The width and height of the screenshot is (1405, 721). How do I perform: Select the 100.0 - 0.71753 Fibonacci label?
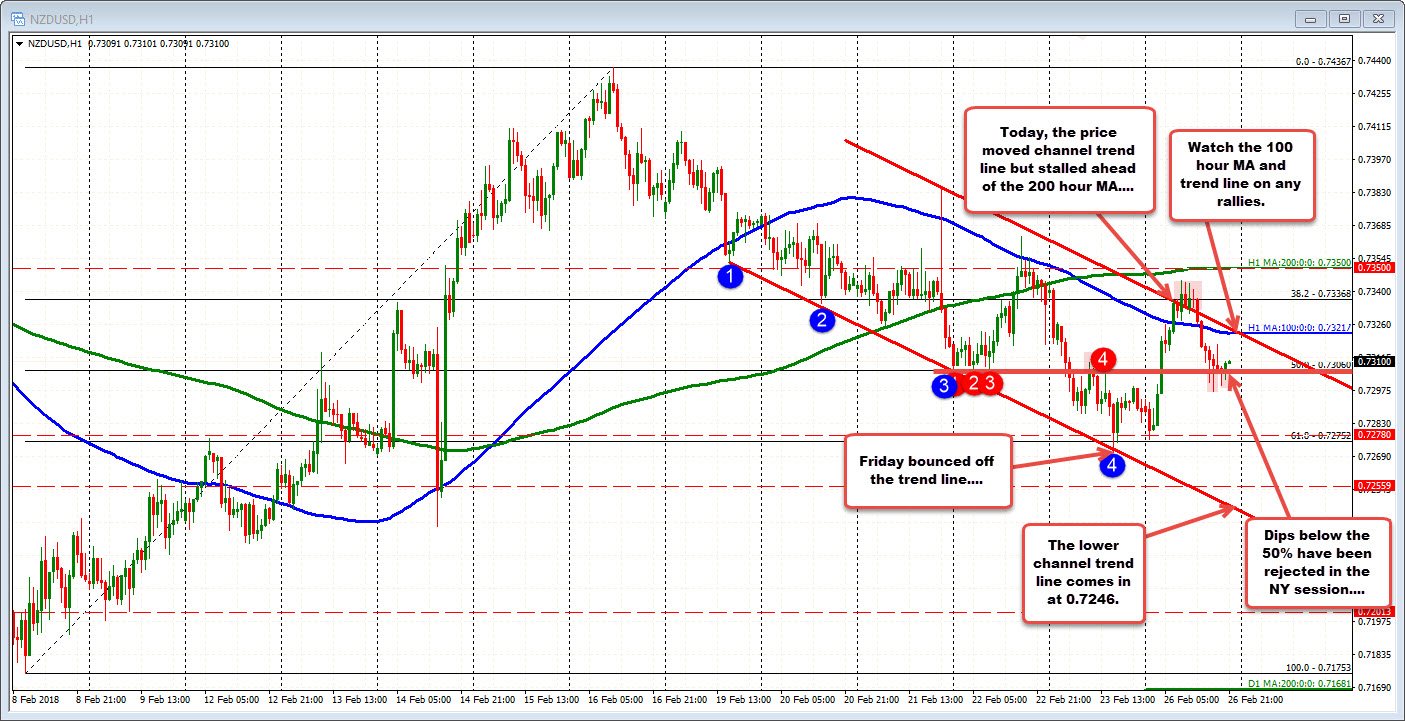pyautogui.click(x=1319, y=667)
